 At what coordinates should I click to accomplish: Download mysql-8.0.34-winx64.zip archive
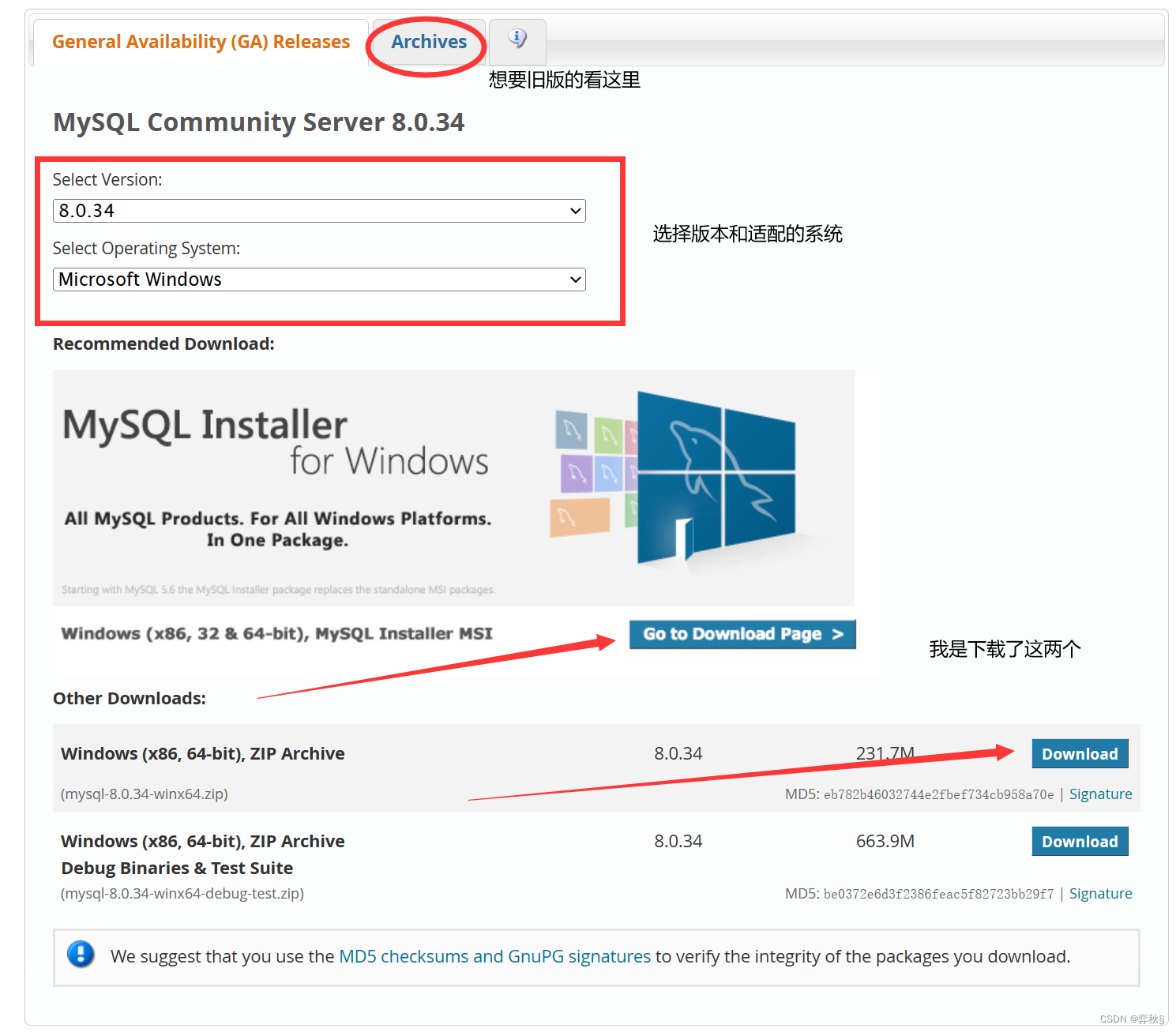1080,754
